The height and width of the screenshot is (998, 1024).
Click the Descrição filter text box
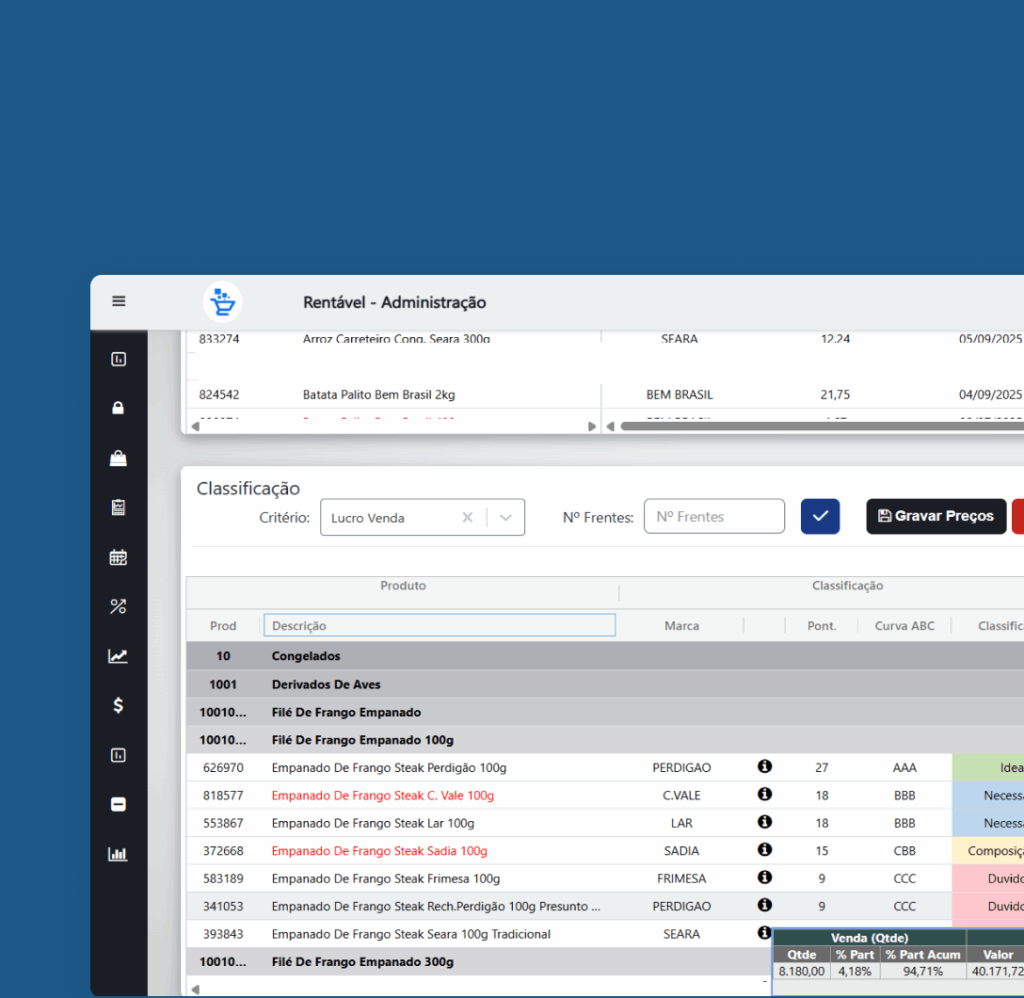439,625
